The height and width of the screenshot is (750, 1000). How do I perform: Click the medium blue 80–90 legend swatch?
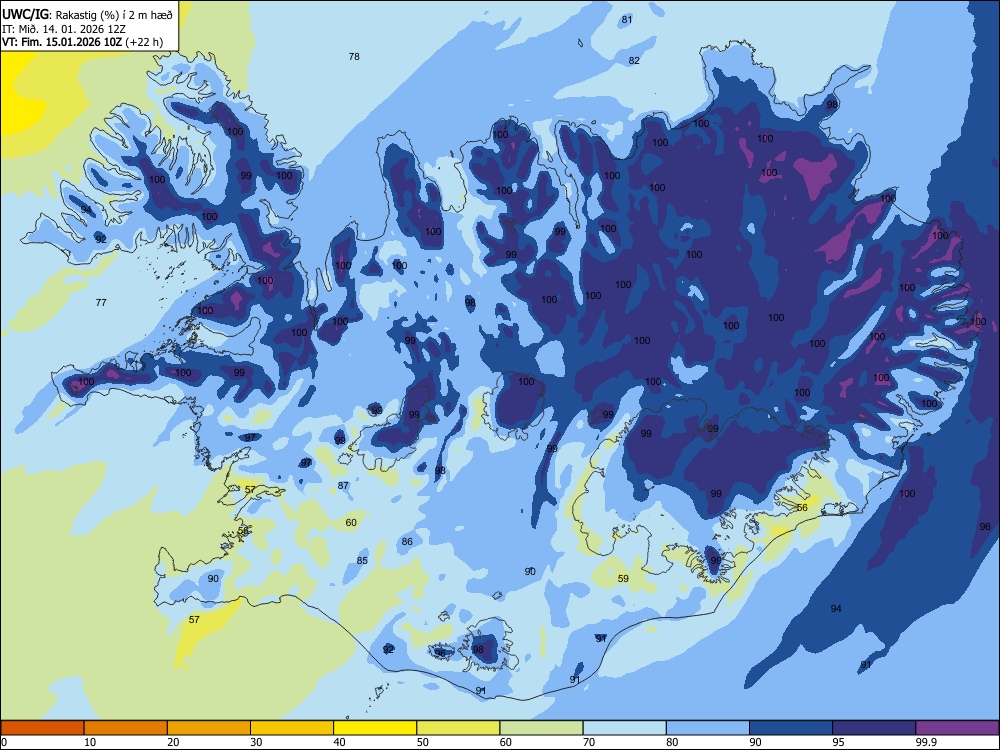[x=708, y=728]
